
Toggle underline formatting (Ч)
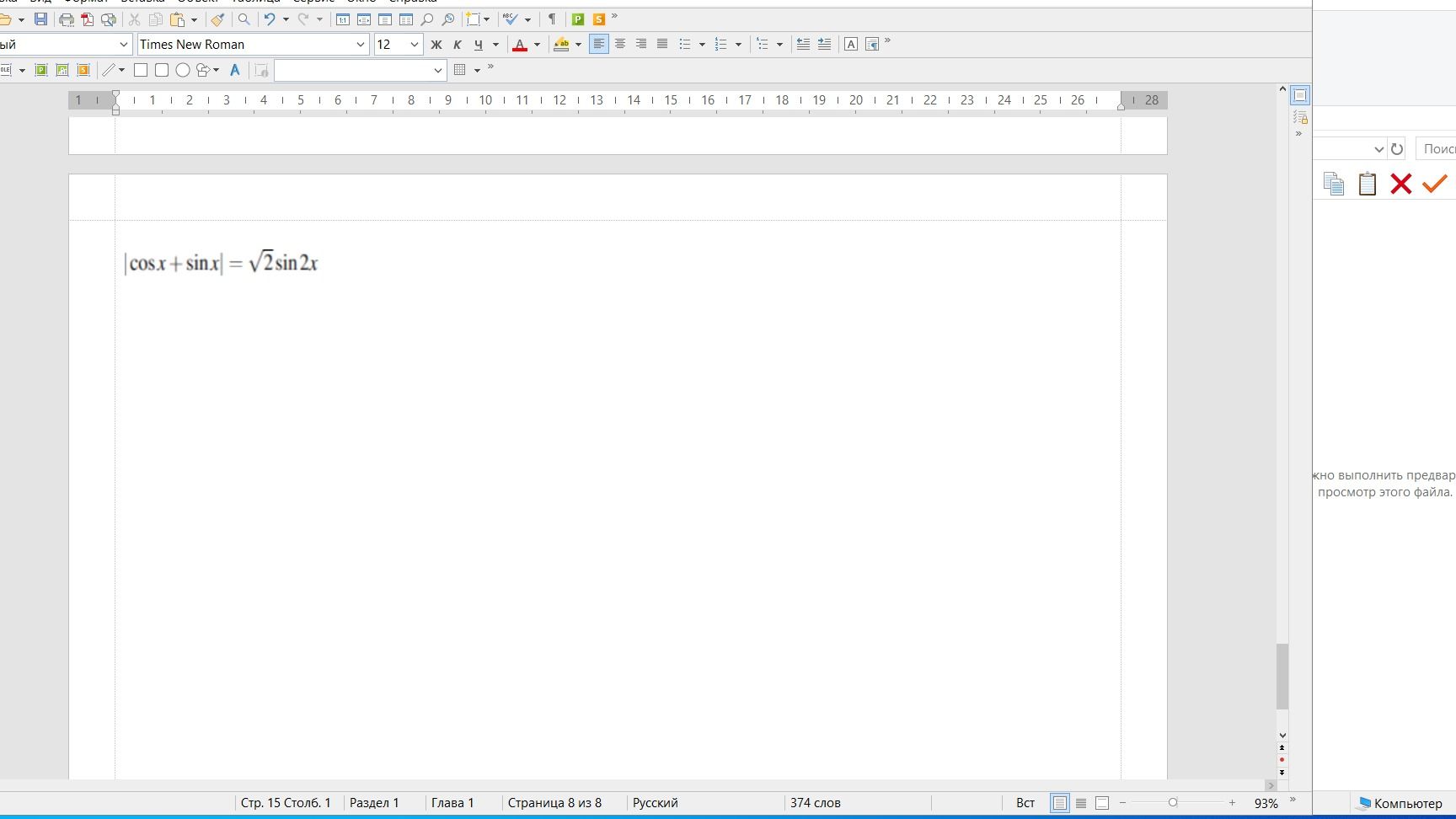479,45
